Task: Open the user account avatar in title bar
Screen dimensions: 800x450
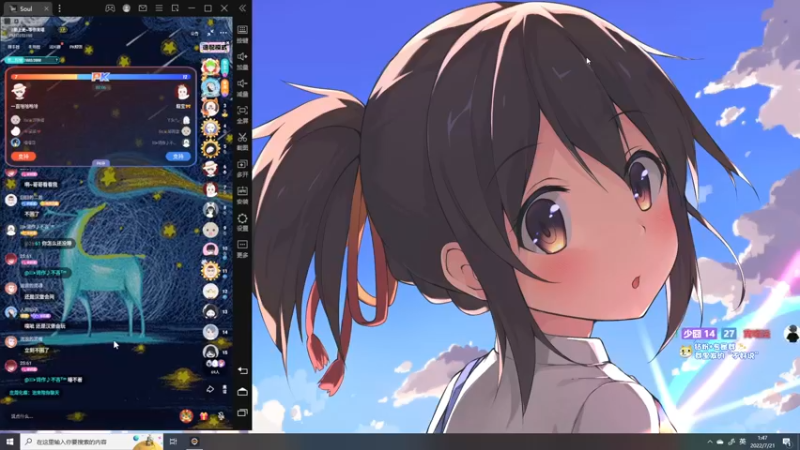Action: click(x=127, y=8)
